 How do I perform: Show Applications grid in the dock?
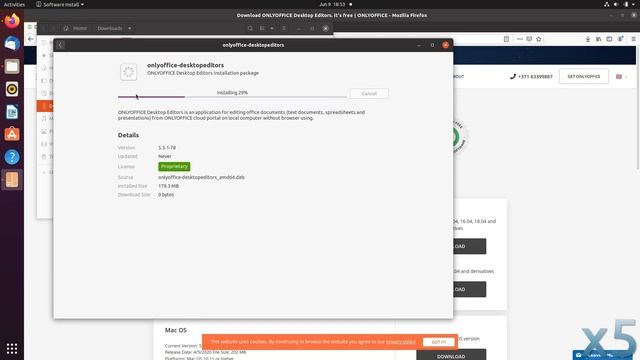12,349
